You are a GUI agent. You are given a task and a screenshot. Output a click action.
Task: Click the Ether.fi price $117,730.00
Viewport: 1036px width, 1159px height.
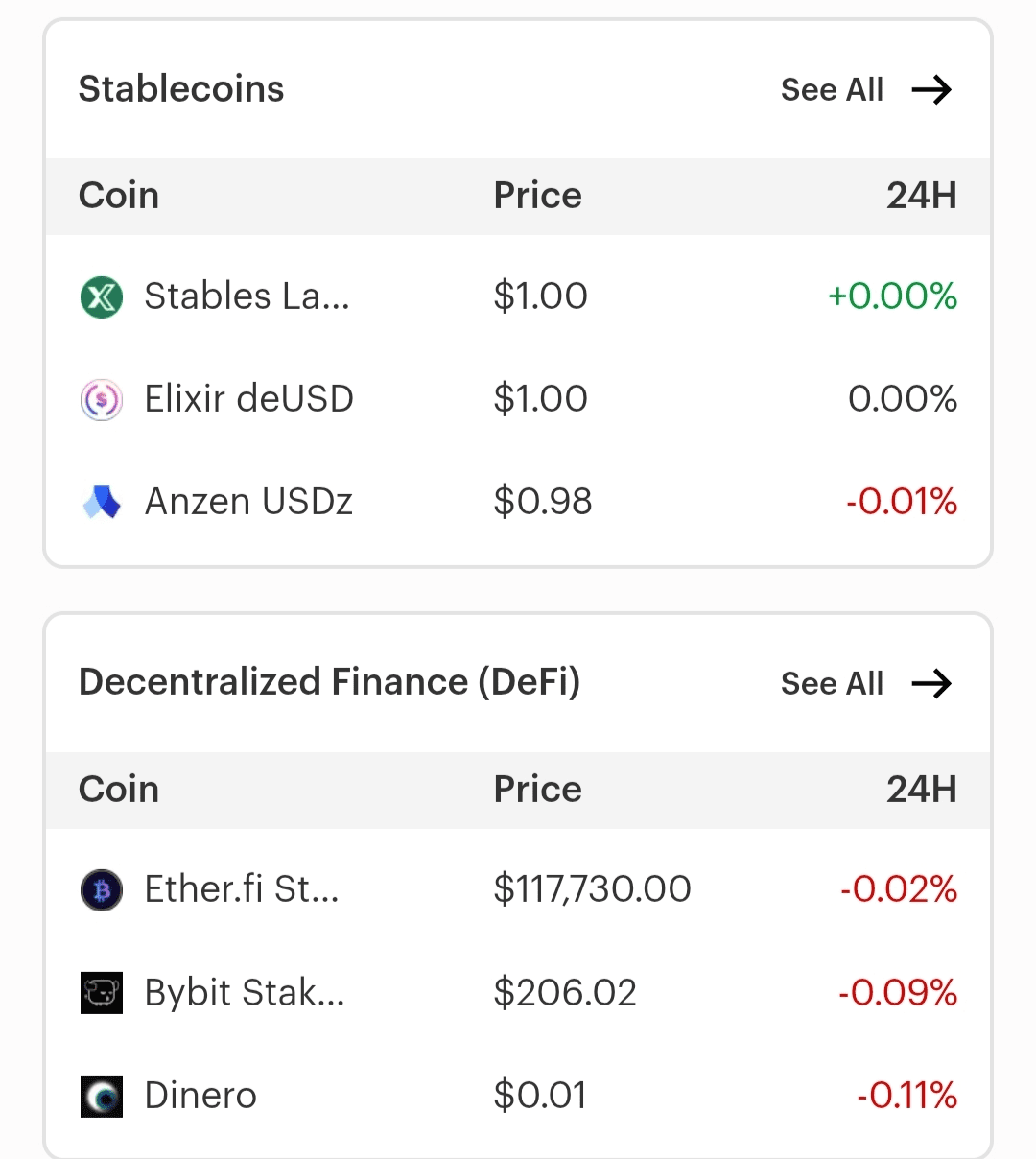(592, 890)
